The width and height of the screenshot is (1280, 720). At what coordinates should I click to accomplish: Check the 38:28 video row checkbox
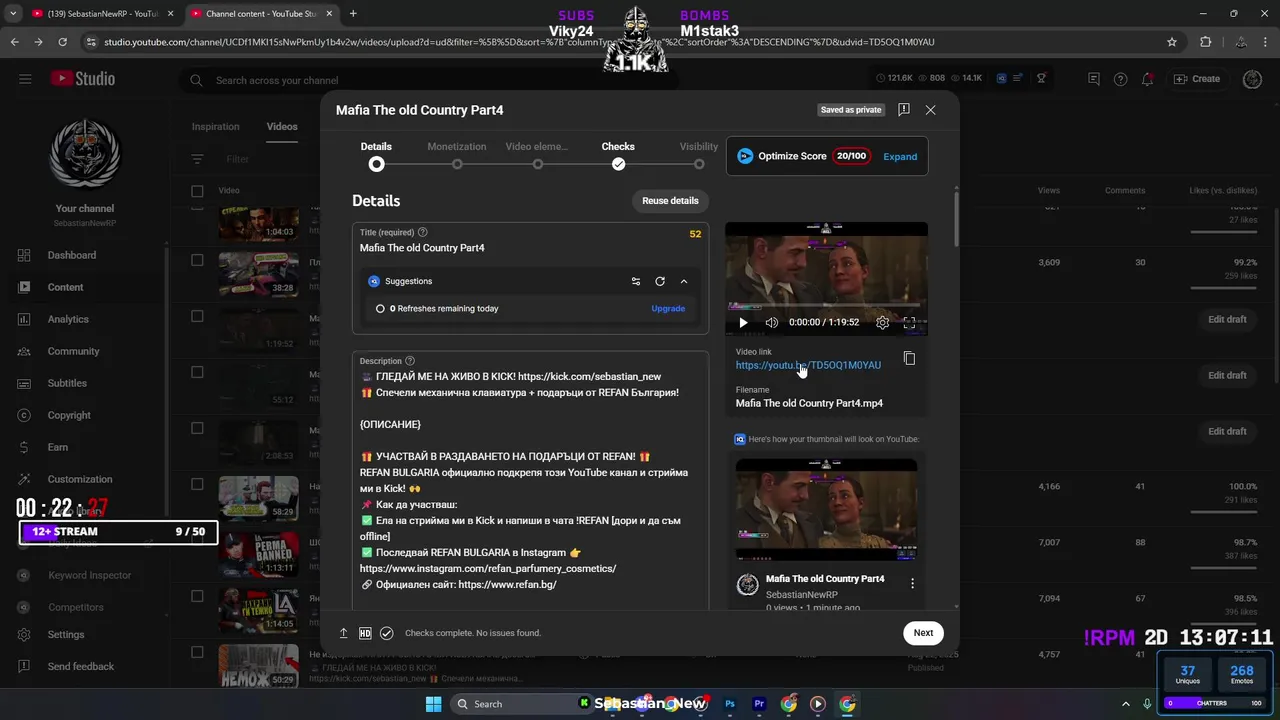click(197, 260)
